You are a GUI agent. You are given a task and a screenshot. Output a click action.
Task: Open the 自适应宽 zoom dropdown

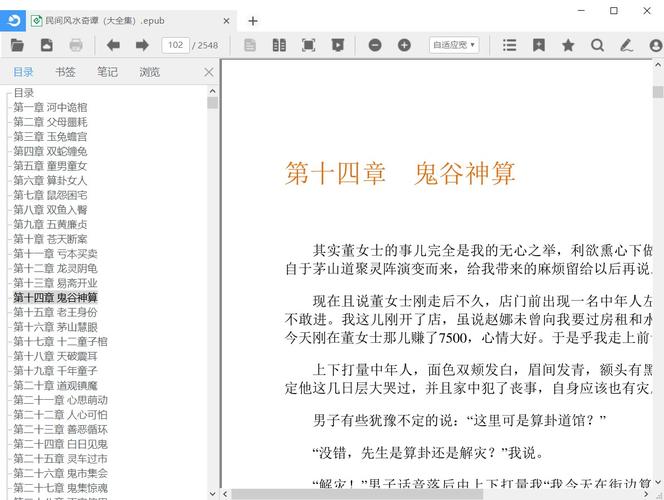coord(453,45)
